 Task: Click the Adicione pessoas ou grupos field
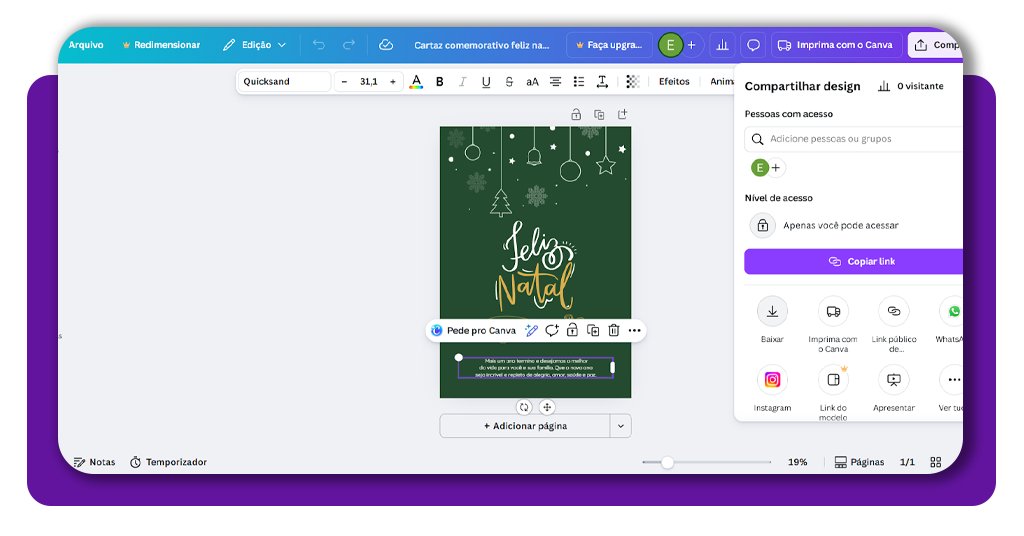click(x=860, y=139)
